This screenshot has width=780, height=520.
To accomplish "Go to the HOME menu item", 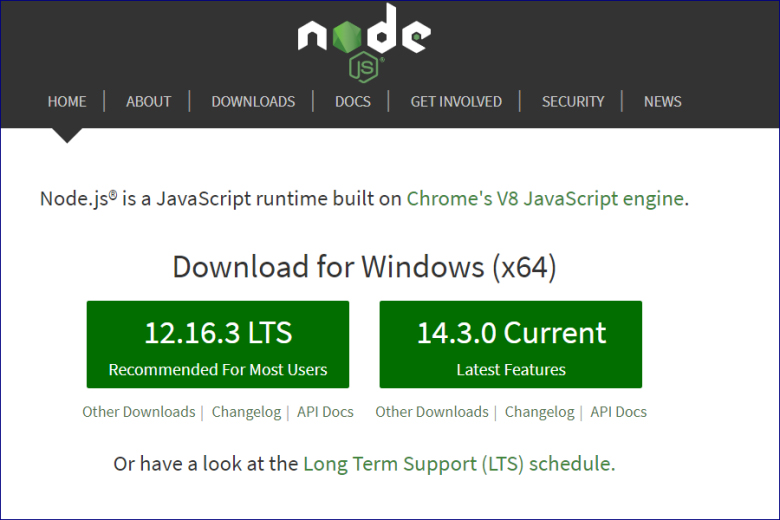I will click(67, 101).
